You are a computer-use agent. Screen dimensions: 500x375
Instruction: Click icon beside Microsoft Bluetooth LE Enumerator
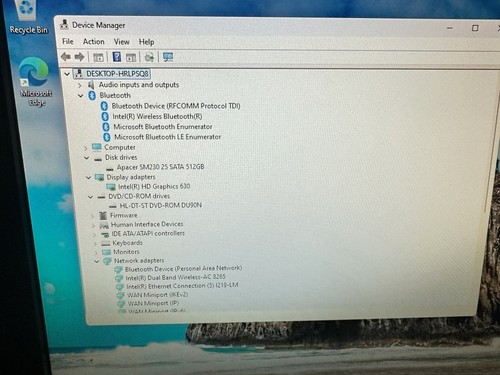click(x=107, y=137)
